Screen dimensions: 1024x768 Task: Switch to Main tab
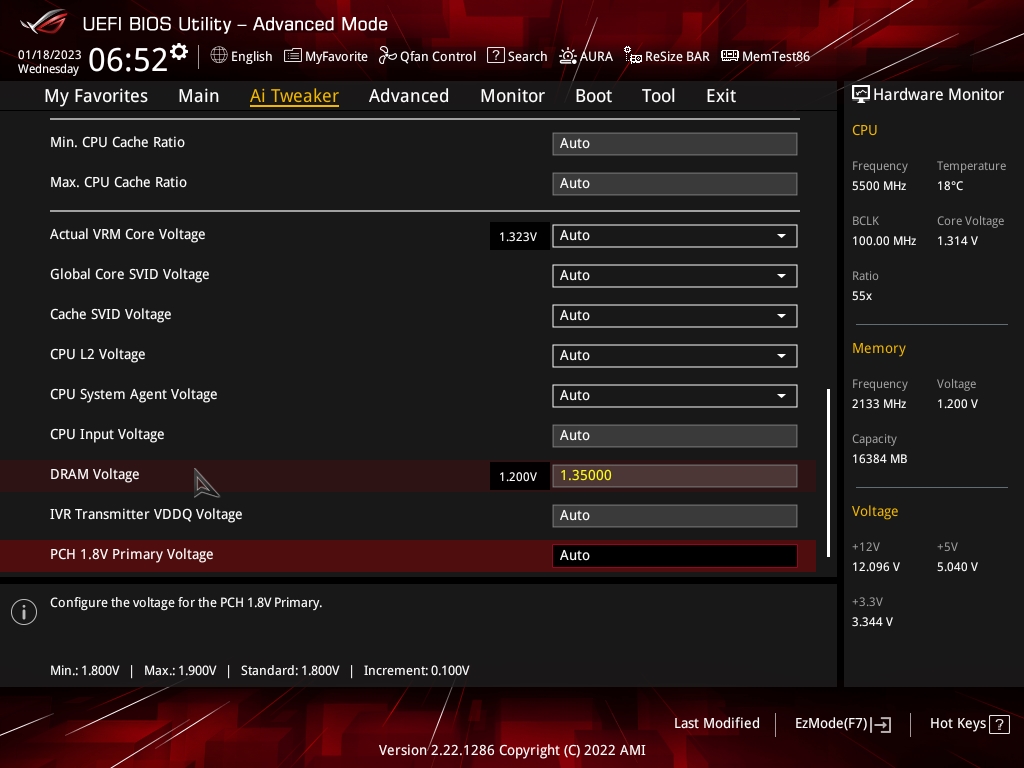[199, 96]
